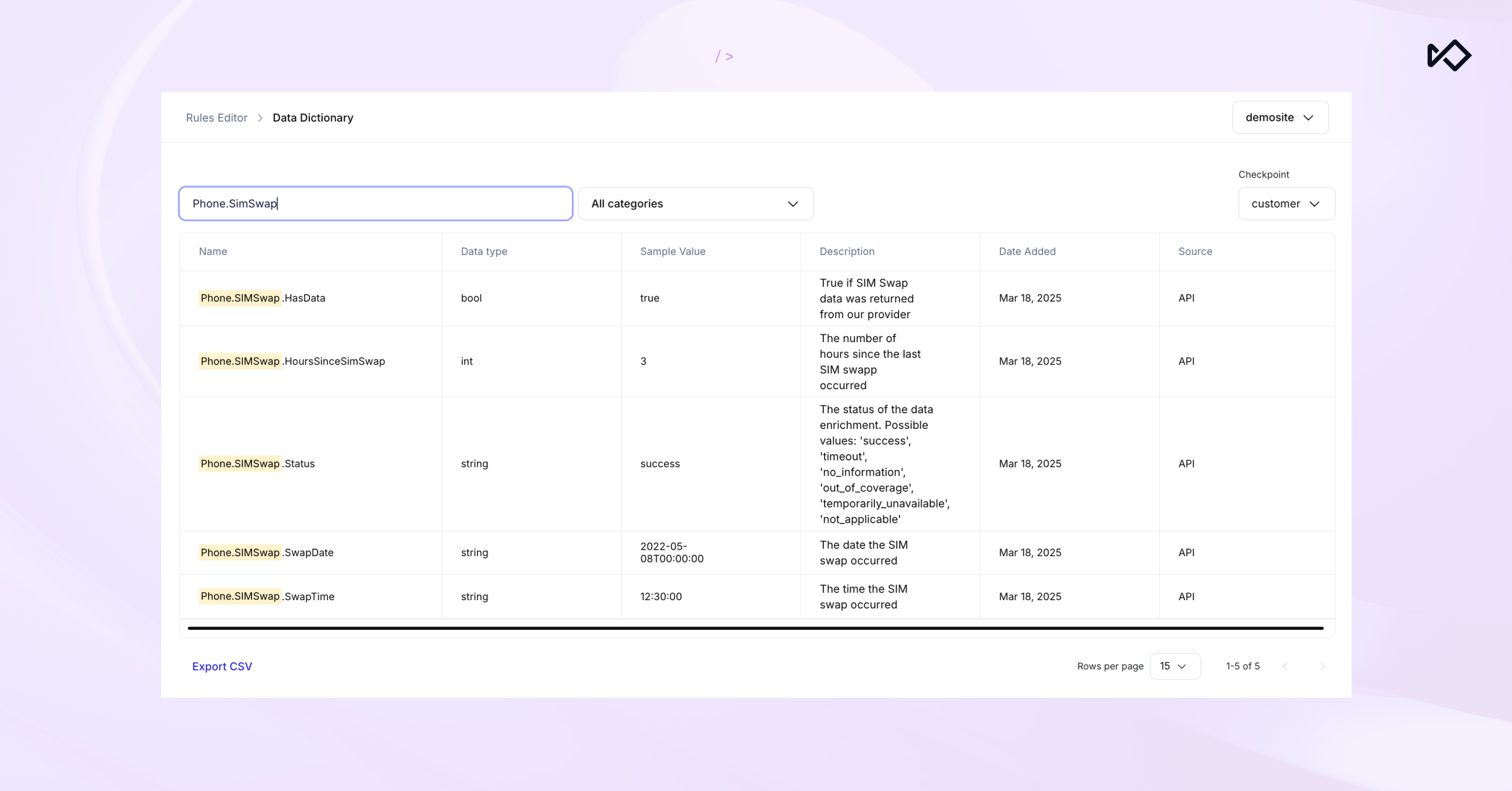
Task: Click the horizontal table scrollbar
Action: coord(755,628)
